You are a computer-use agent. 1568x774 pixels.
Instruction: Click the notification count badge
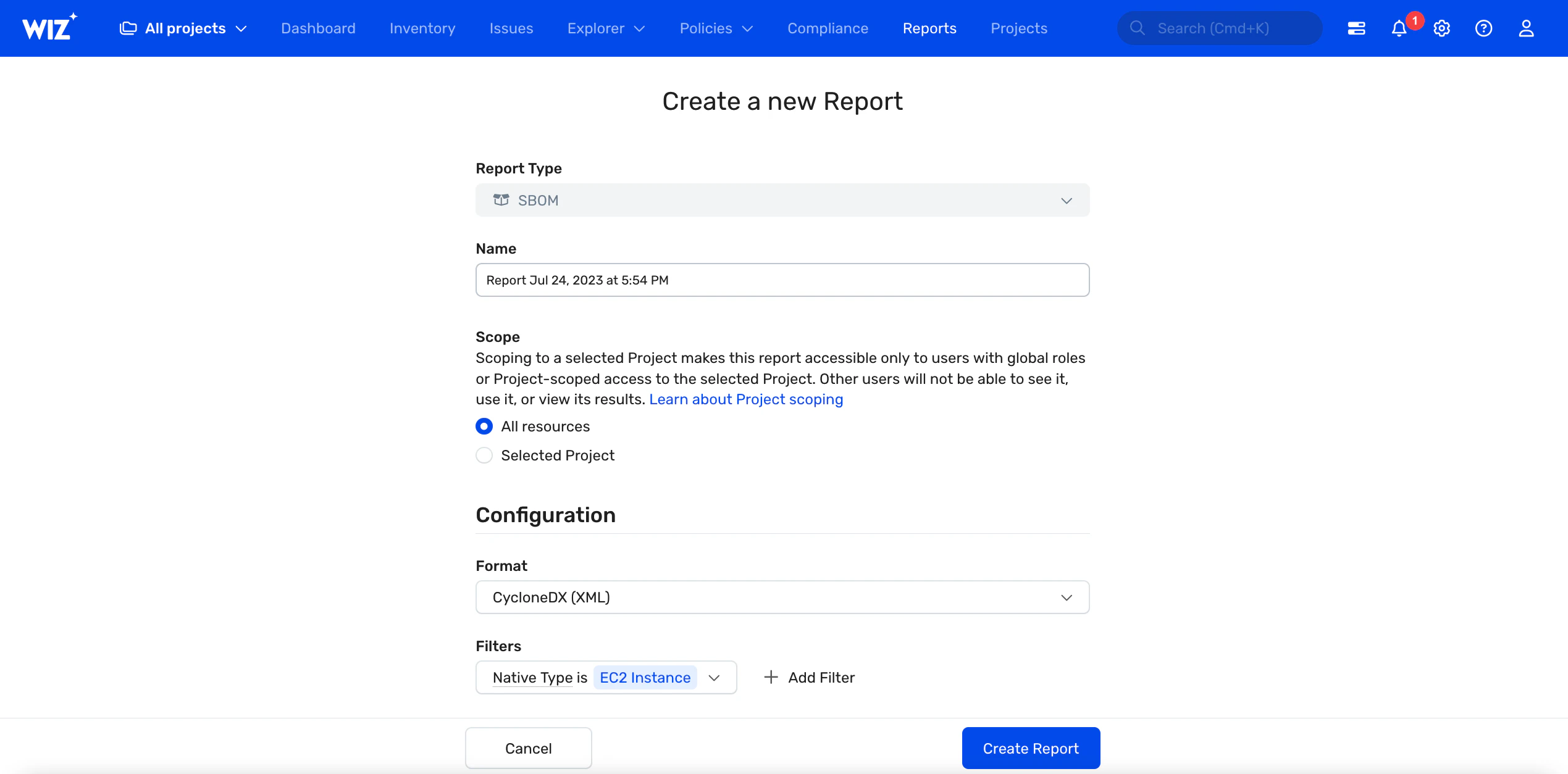[1415, 20]
